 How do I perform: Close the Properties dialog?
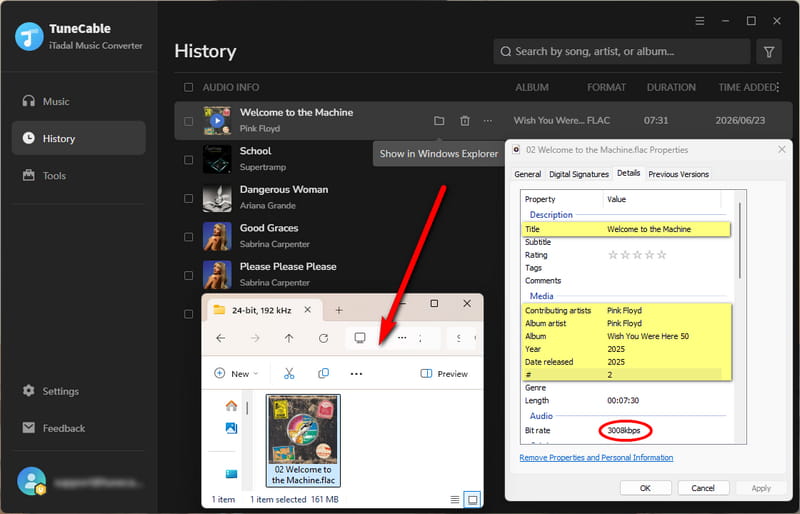click(x=782, y=150)
